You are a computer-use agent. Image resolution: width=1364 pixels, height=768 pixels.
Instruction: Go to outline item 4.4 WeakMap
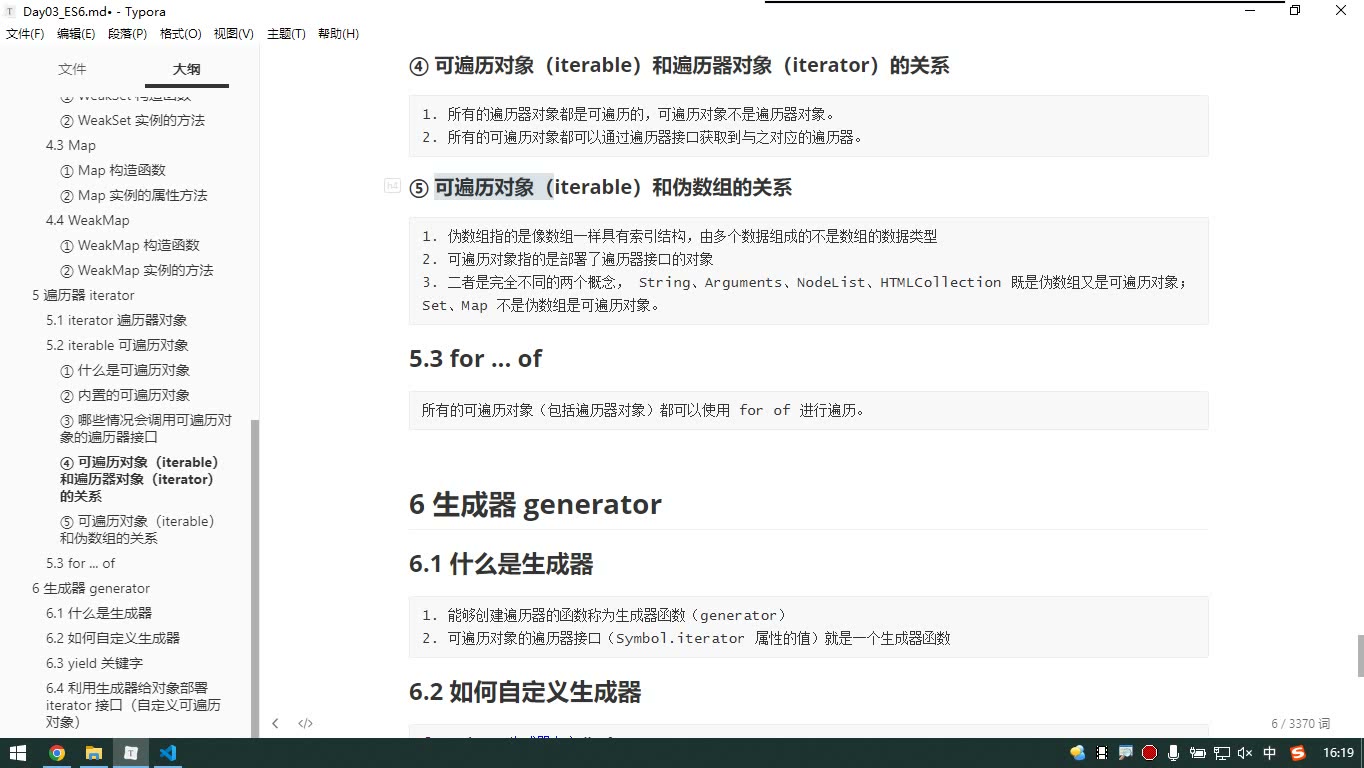pos(88,220)
